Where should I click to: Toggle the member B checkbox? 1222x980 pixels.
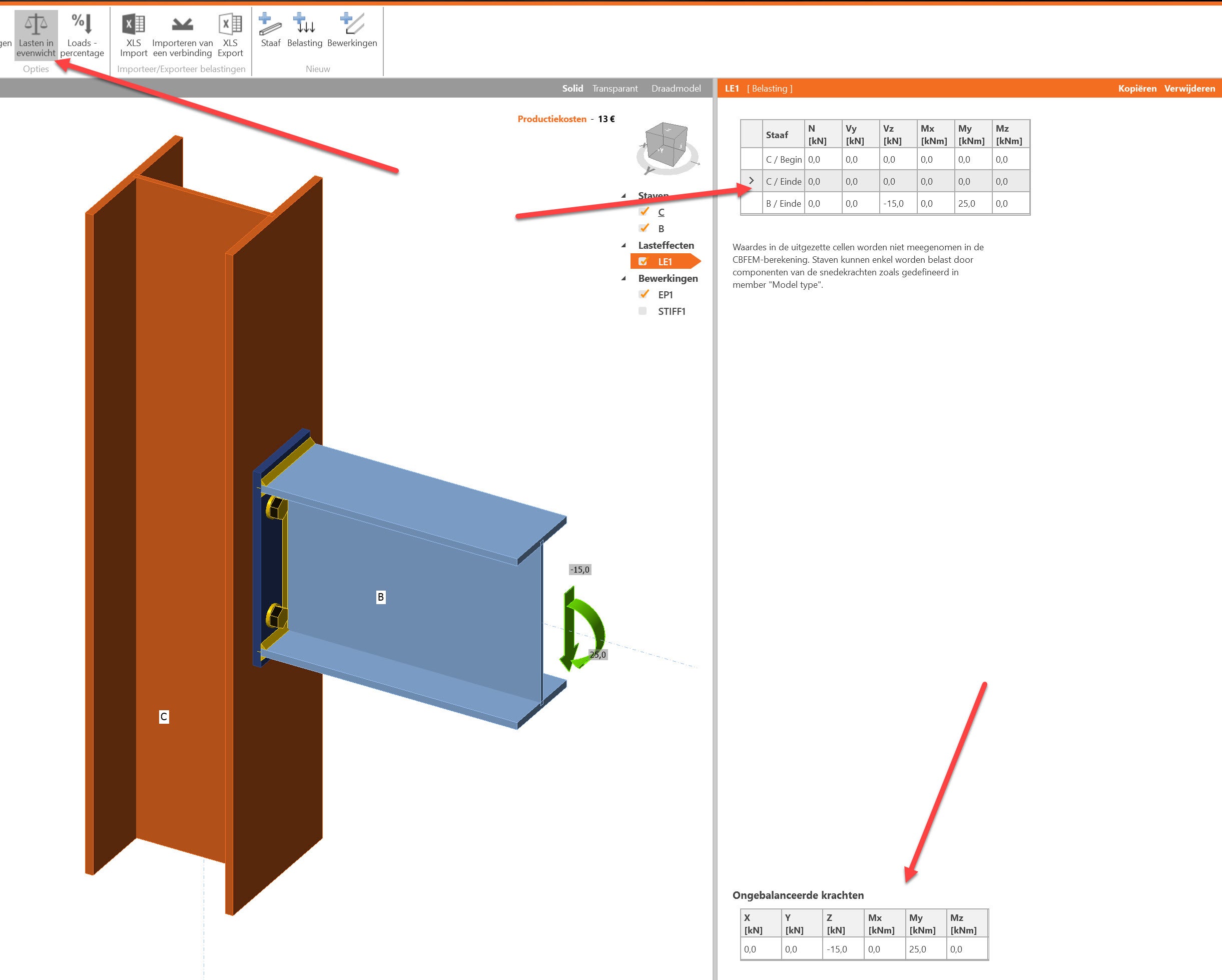[x=644, y=228]
